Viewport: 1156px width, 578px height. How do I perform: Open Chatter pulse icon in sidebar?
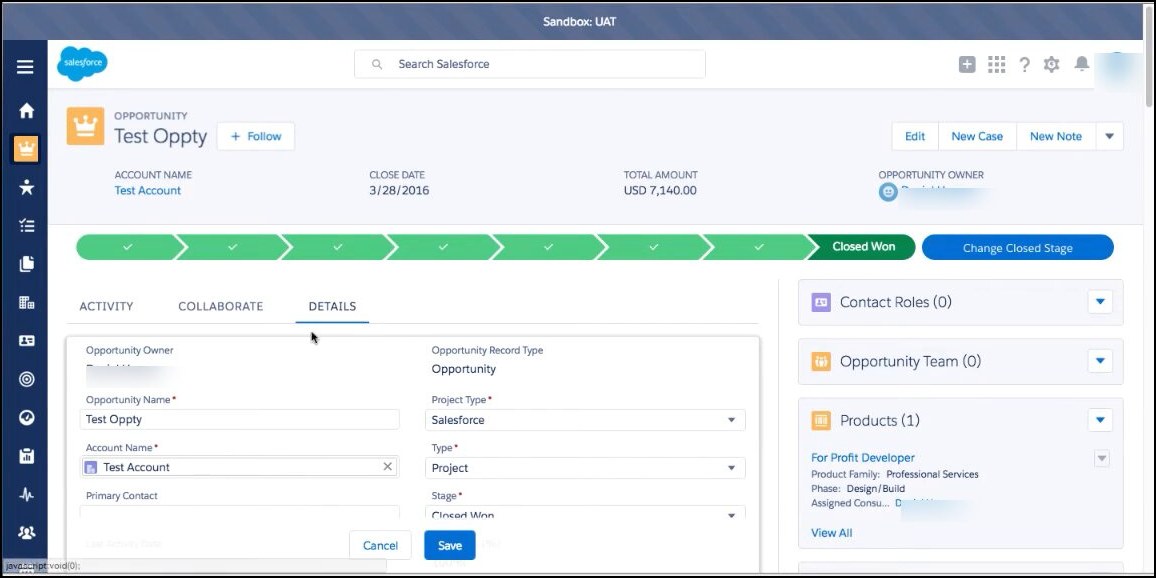pyautogui.click(x=26, y=494)
